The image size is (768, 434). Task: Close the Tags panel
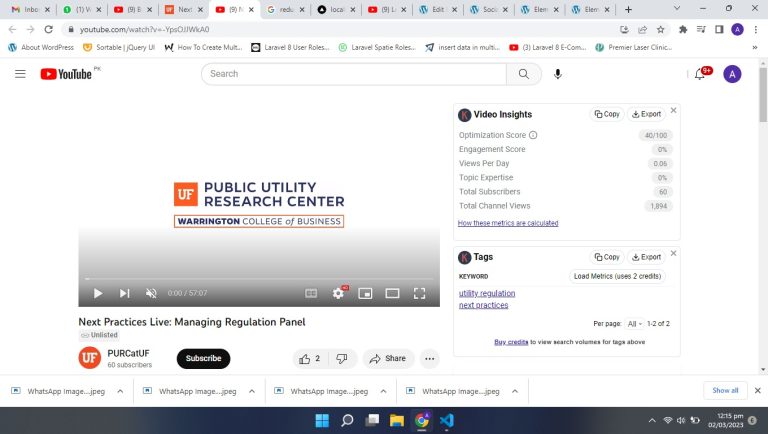[673, 253]
